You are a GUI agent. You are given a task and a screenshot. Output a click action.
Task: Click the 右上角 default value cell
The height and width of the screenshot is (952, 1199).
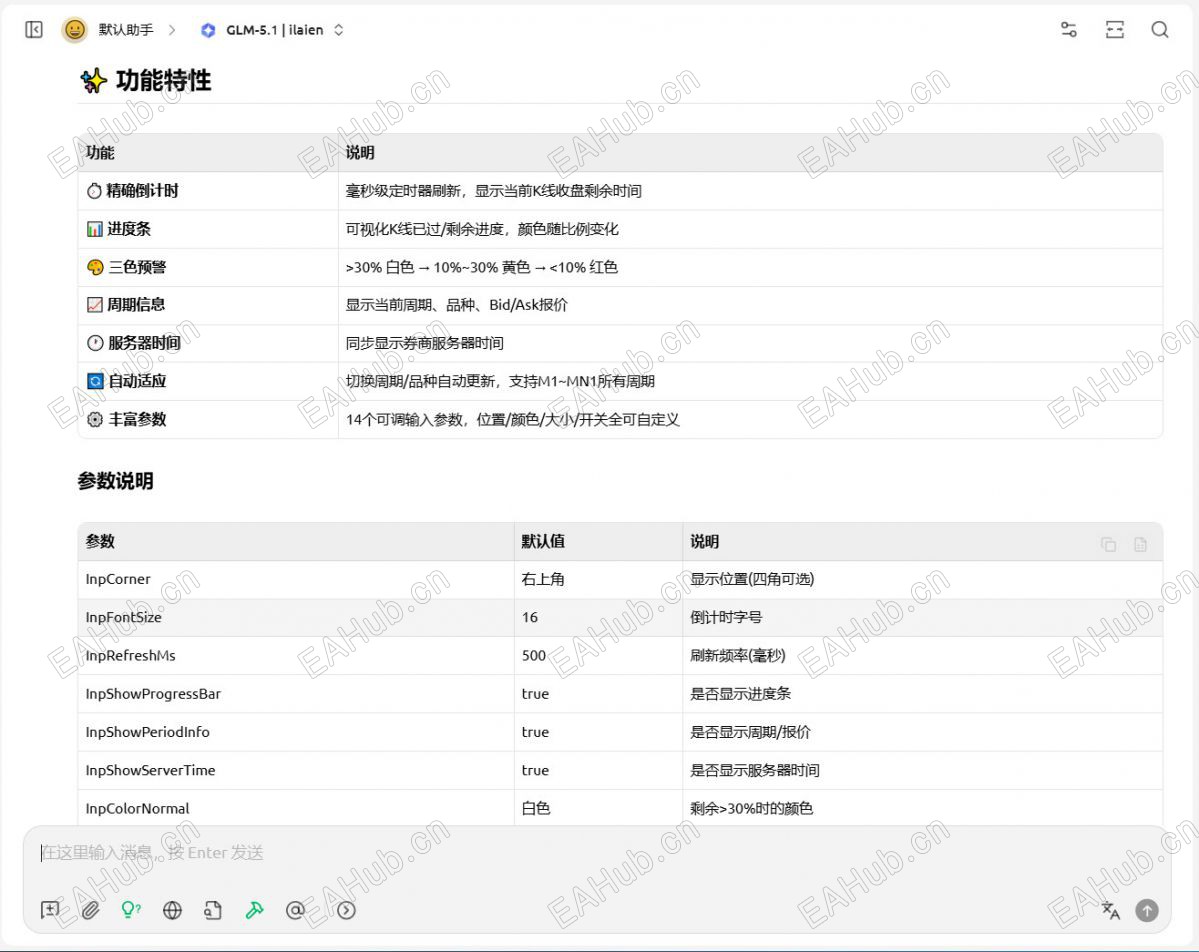tap(598, 579)
